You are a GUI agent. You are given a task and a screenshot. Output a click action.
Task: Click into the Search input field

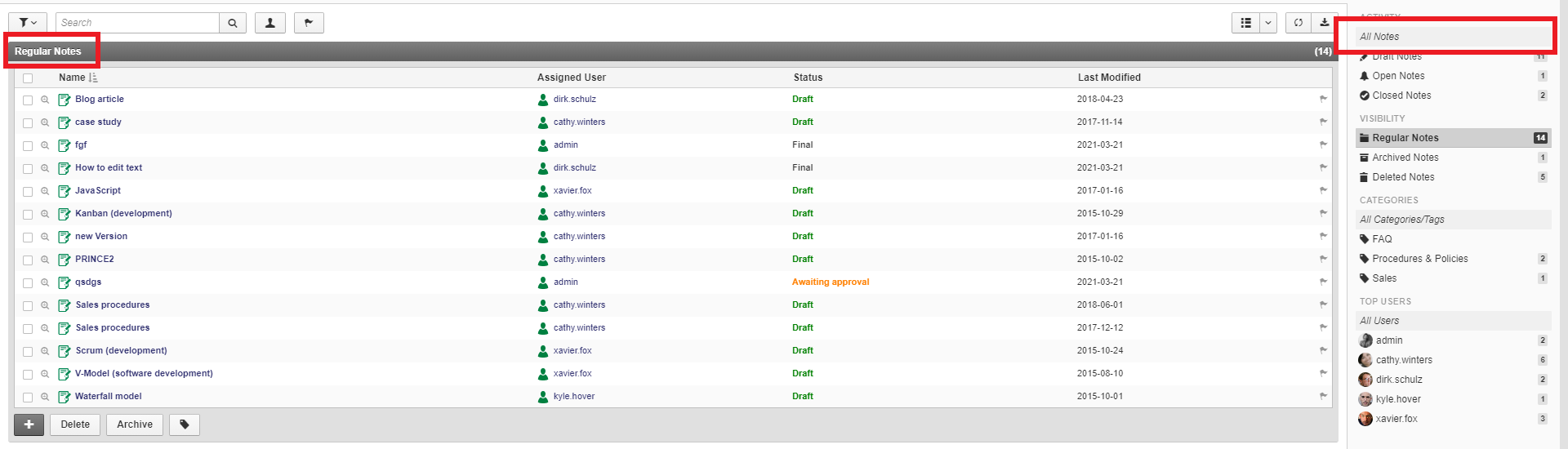point(137,23)
